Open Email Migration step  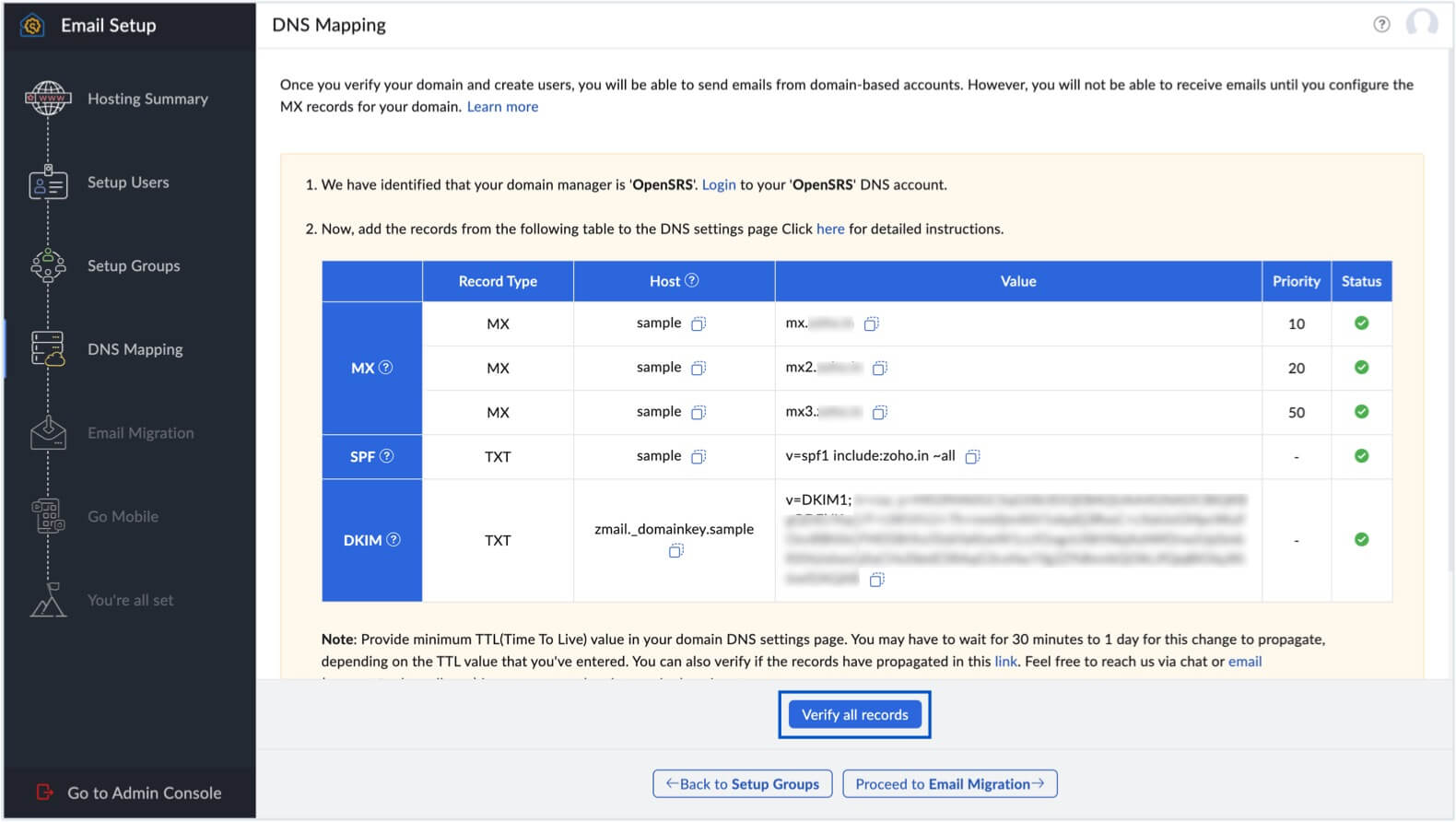140,433
